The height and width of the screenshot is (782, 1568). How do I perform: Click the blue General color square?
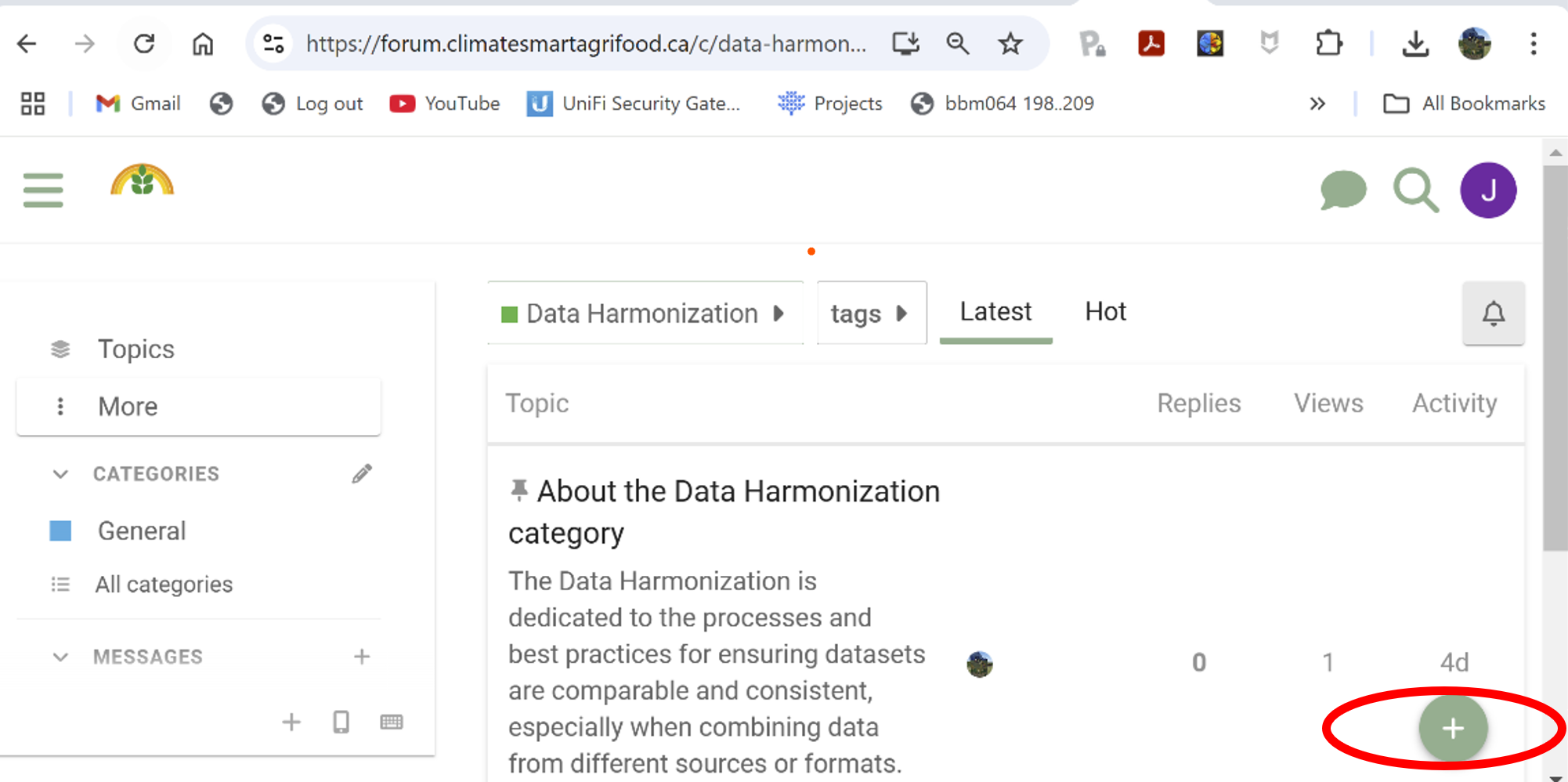pos(60,531)
